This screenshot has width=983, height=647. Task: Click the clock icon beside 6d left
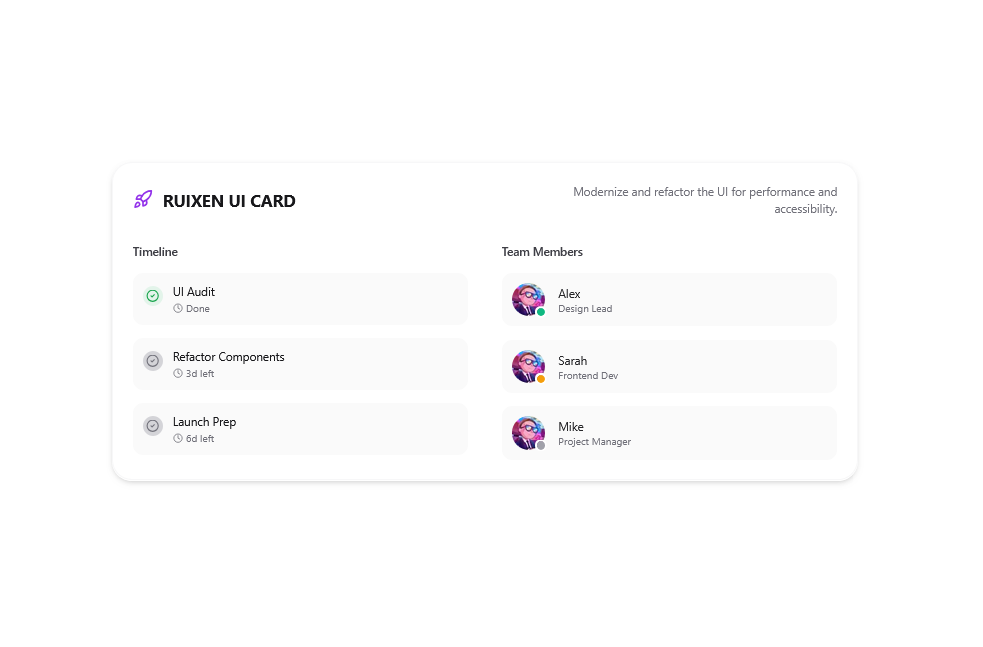pos(178,439)
